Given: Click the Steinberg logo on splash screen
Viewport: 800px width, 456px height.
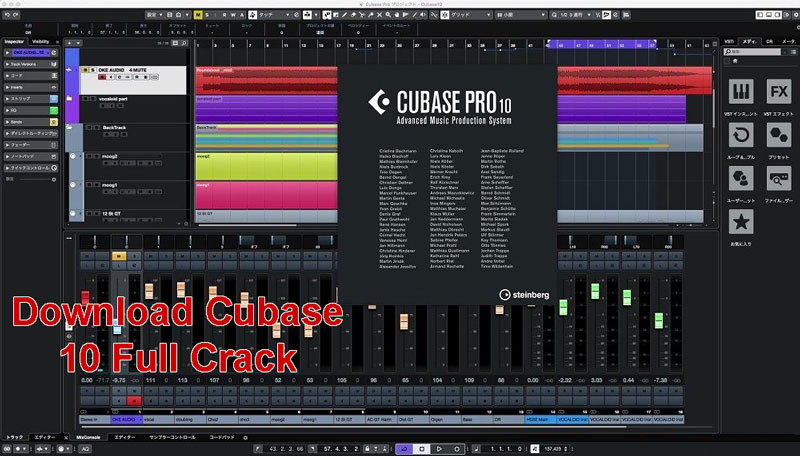Looking at the screenshot, I should 518,295.
